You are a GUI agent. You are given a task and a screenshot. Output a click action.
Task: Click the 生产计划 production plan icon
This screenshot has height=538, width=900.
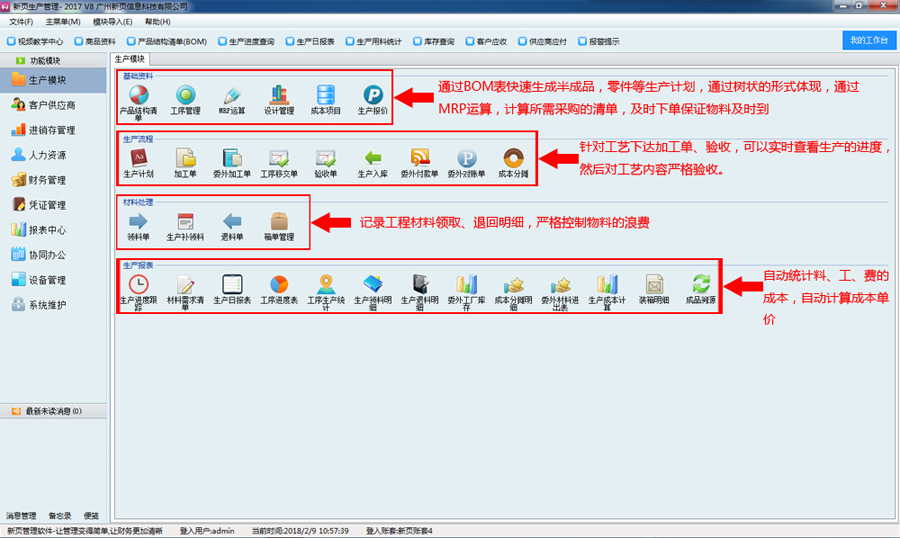[137, 158]
